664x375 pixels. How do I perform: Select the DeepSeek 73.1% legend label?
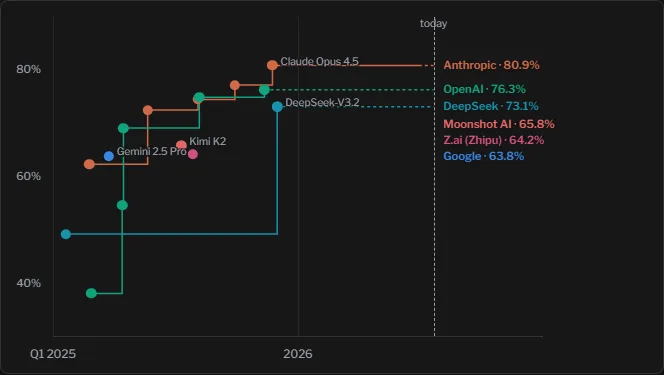click(x=491, y=106)
